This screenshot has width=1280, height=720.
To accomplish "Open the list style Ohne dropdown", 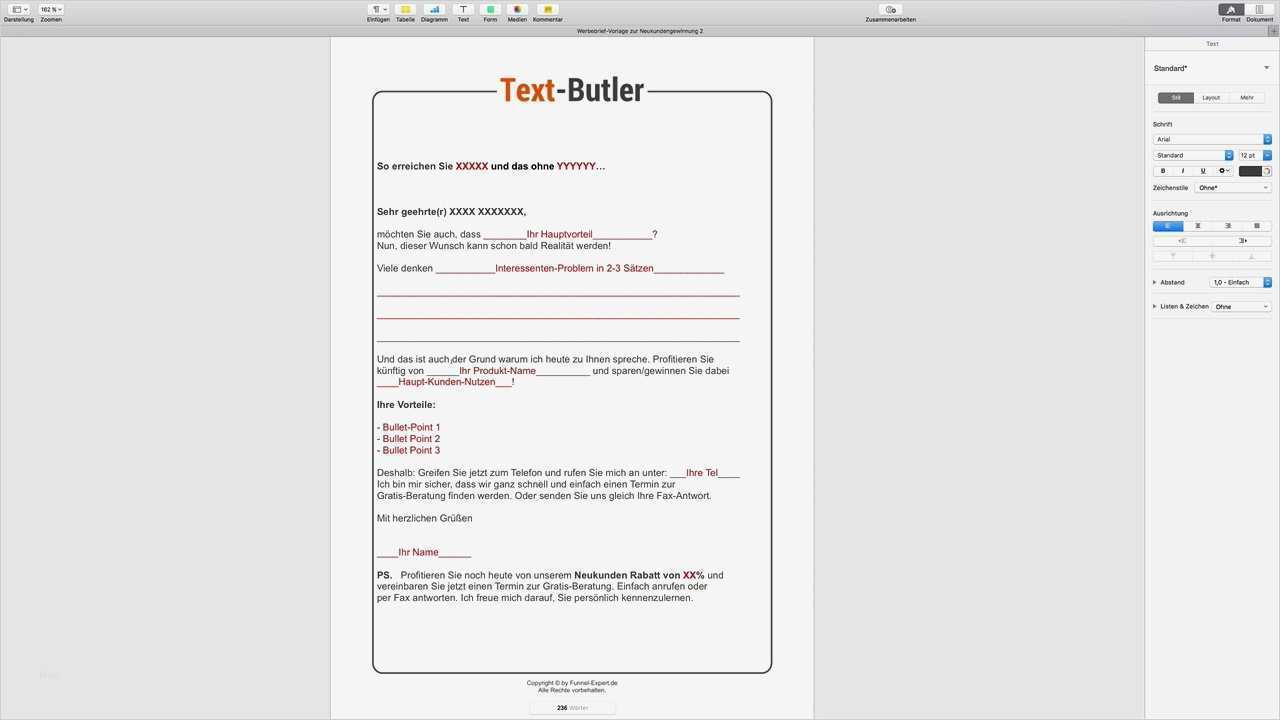I will pyautogui.click(x=1241, y=306).
